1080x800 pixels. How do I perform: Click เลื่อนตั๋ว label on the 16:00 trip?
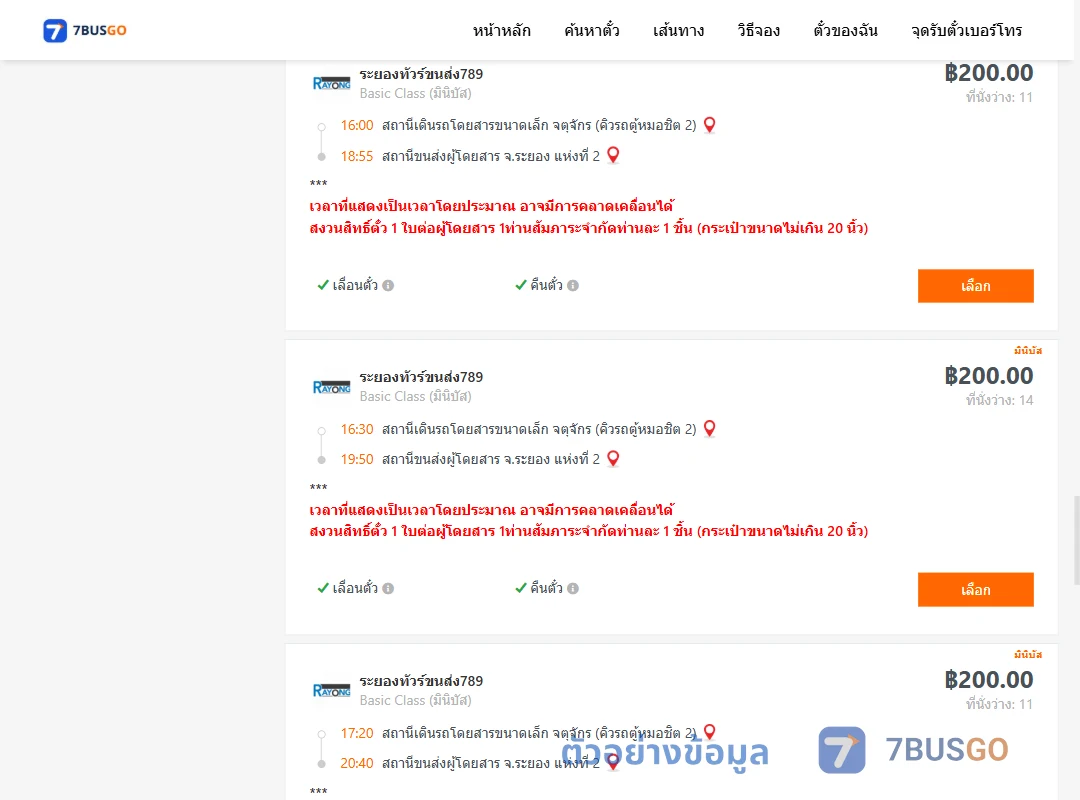pyautogui.click(x=355, y=285)
